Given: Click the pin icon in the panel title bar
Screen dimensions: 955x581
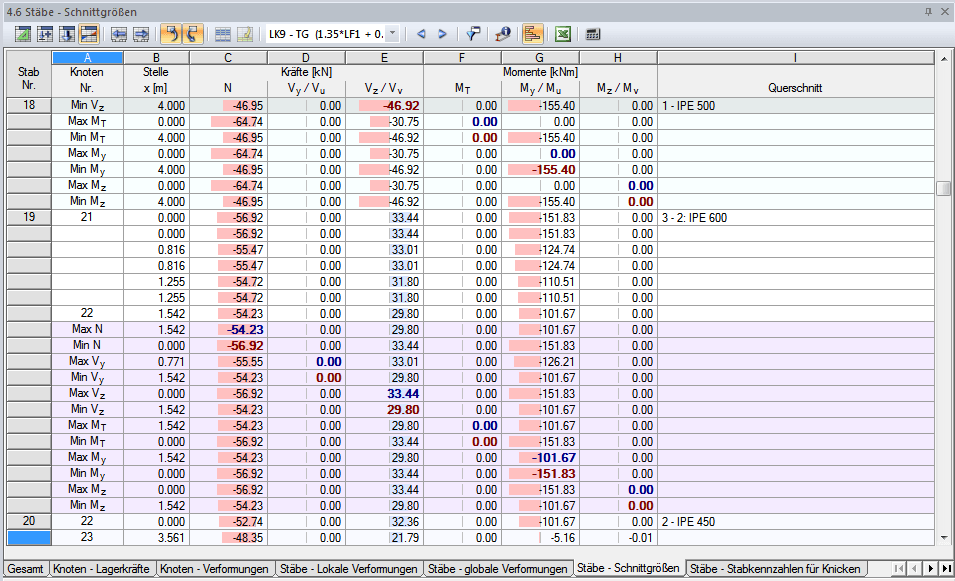Looking at the screenshot, I should [928, 12].
